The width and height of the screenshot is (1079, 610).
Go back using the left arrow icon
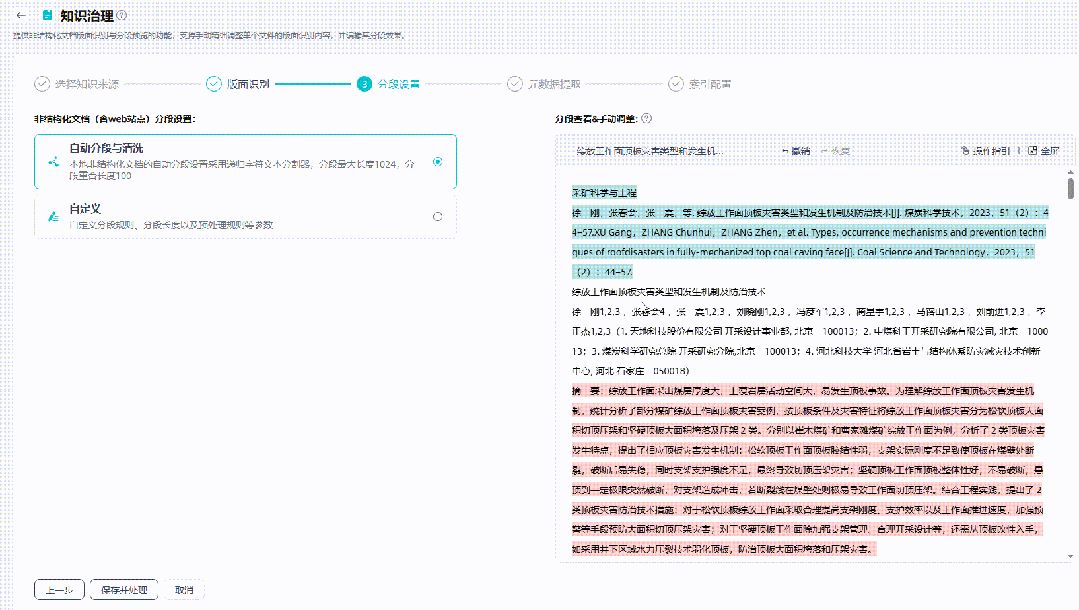point(21,15)
